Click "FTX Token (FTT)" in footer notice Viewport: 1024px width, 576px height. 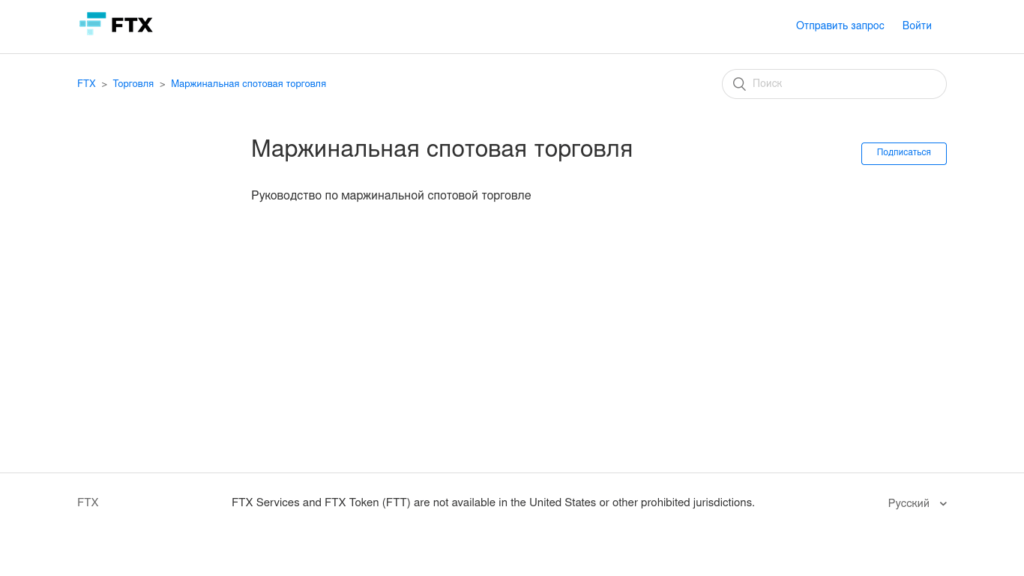367,503
